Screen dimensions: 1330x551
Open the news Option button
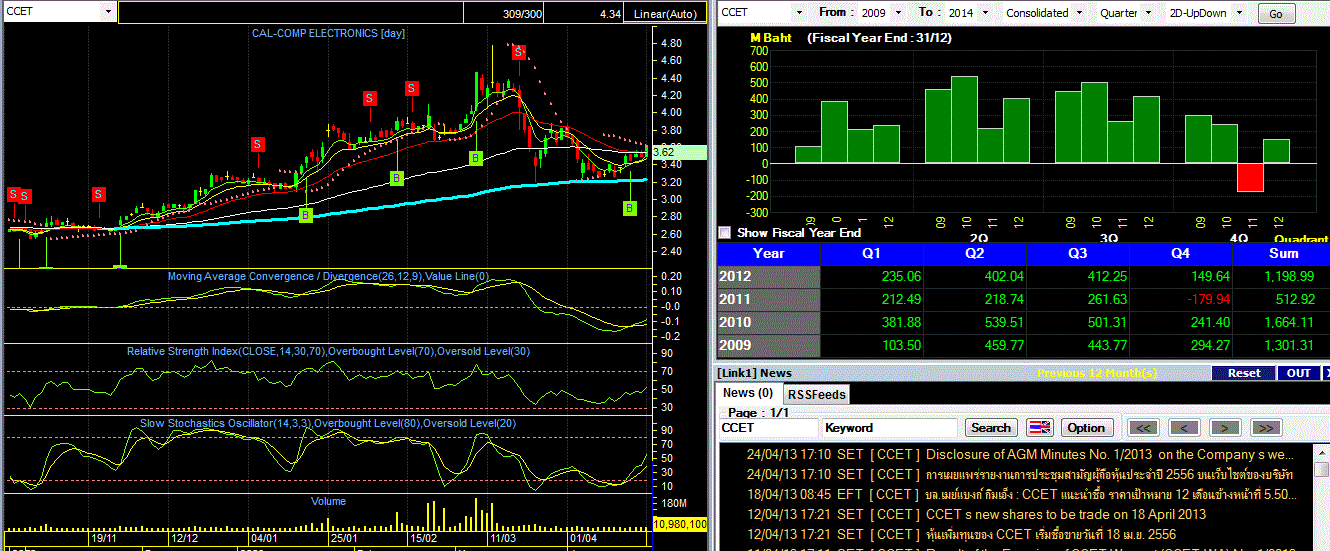1086,427
